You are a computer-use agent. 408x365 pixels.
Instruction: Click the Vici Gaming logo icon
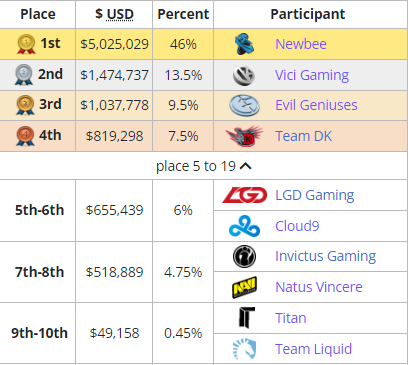[x=244, y=75]
